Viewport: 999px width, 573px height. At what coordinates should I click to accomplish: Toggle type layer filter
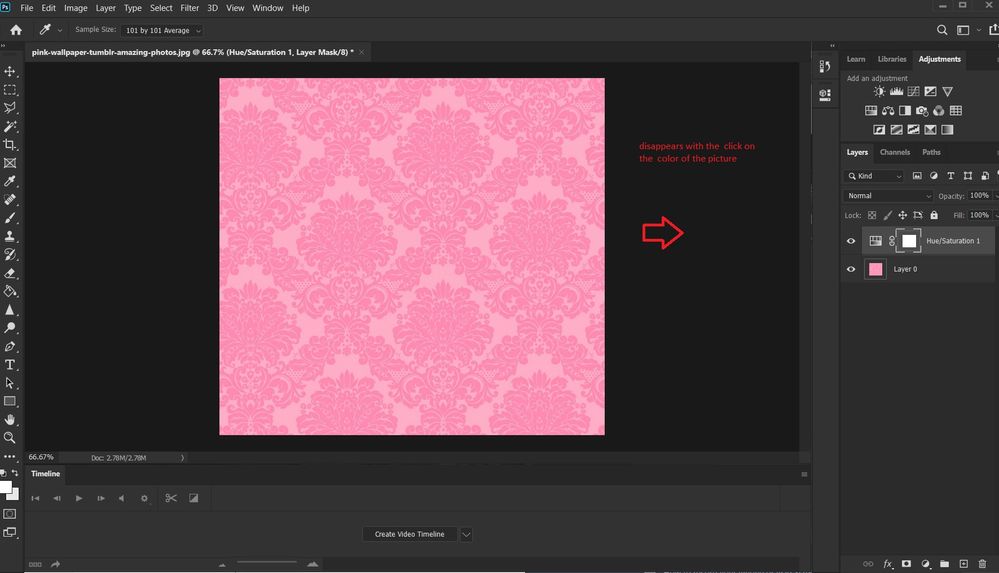(951, 176)
